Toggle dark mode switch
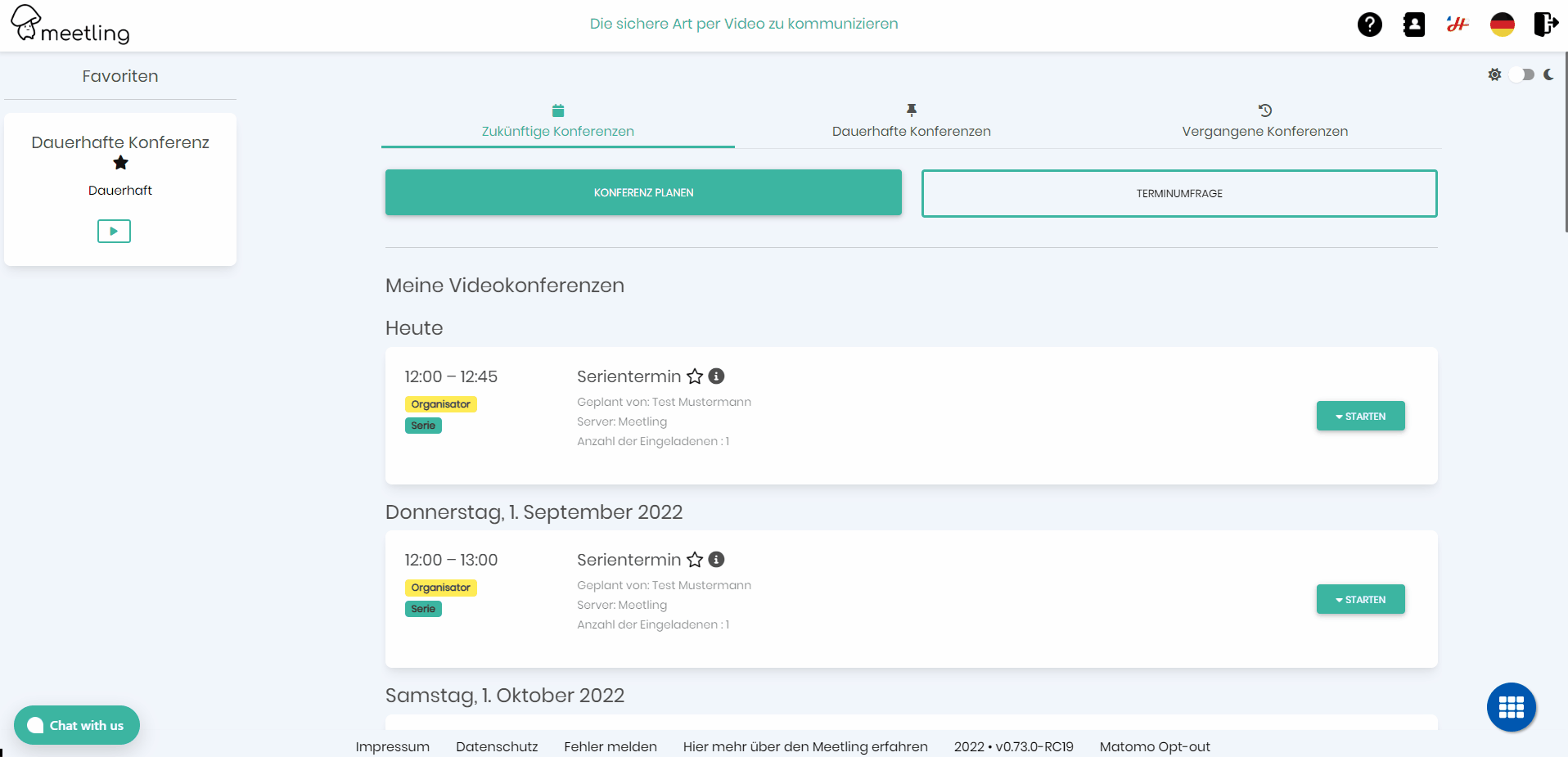 click(1521, 74)
